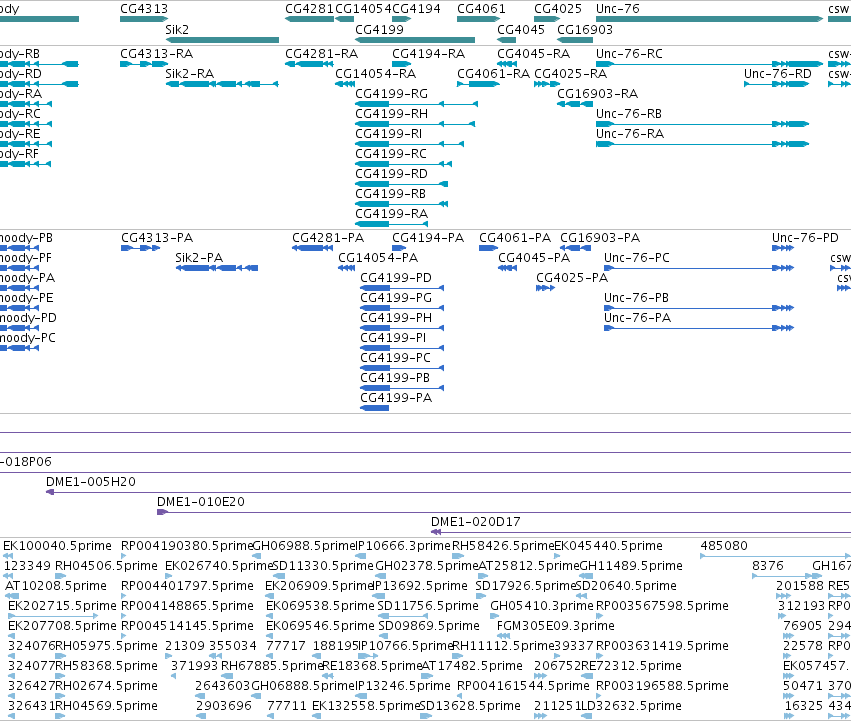Click transcript CG16903-RA label
Image resolution: width=851 pixels, height=721 pixels.
pyautogui.click(x=598, y=94)
